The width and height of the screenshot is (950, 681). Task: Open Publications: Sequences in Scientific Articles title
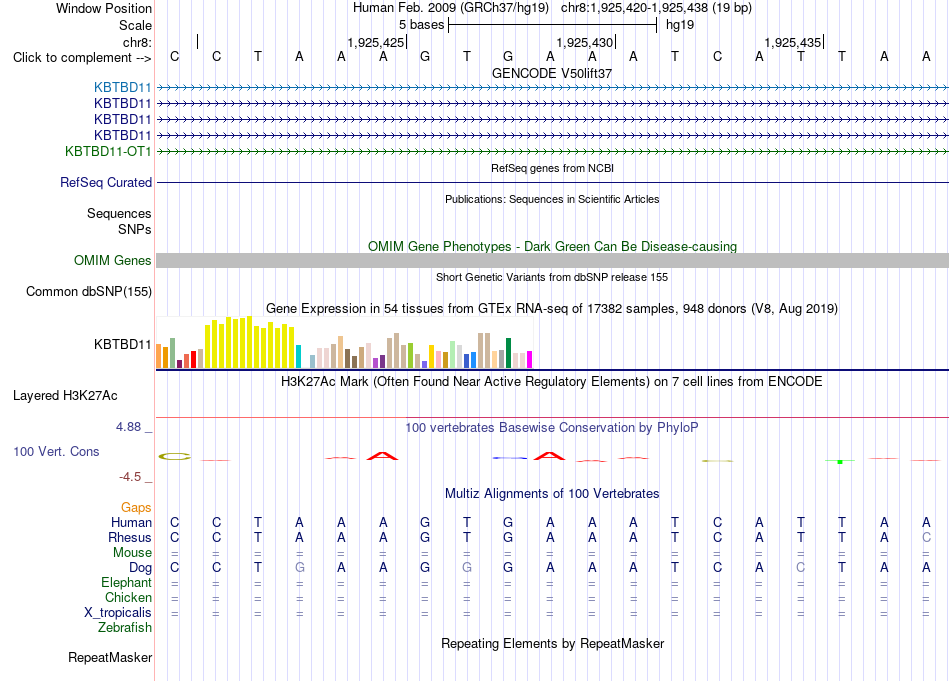pos(552,199)
